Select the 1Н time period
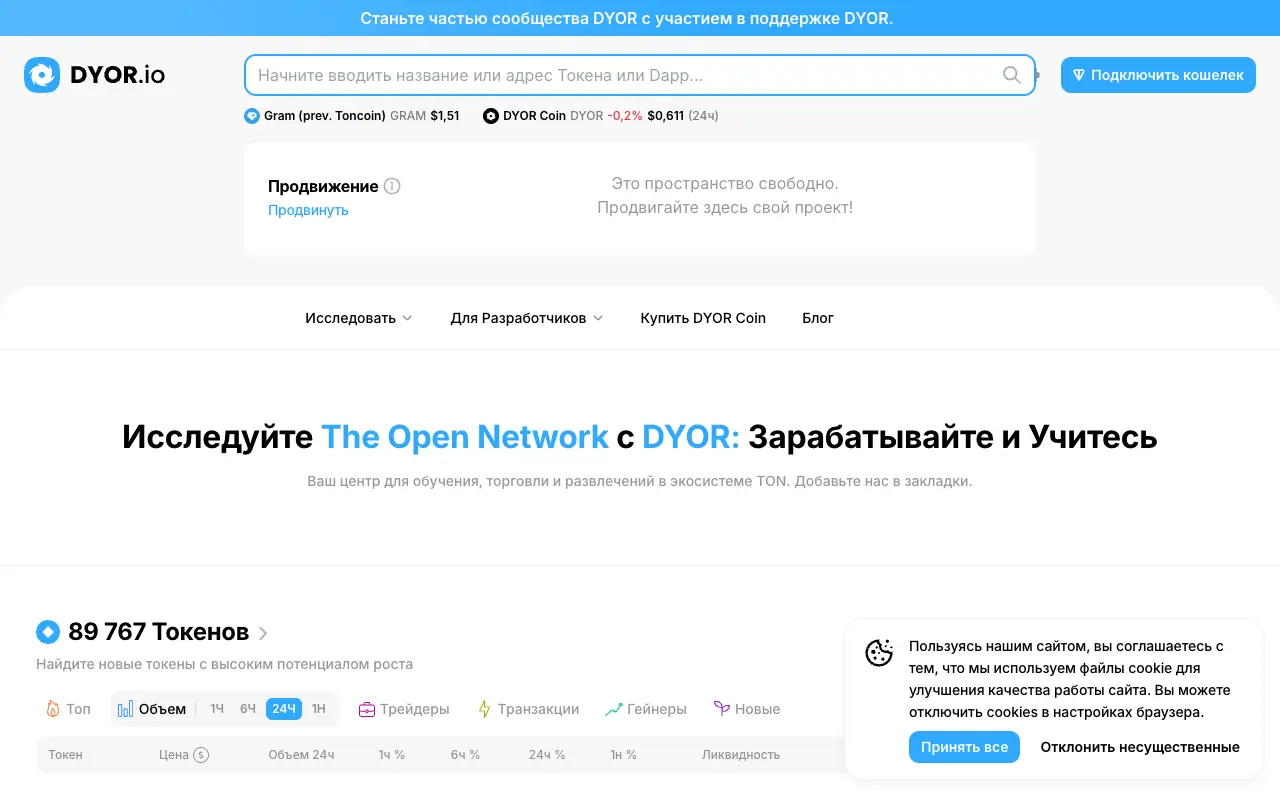This screenshot has height=800, width=1280. pos(319,709)
